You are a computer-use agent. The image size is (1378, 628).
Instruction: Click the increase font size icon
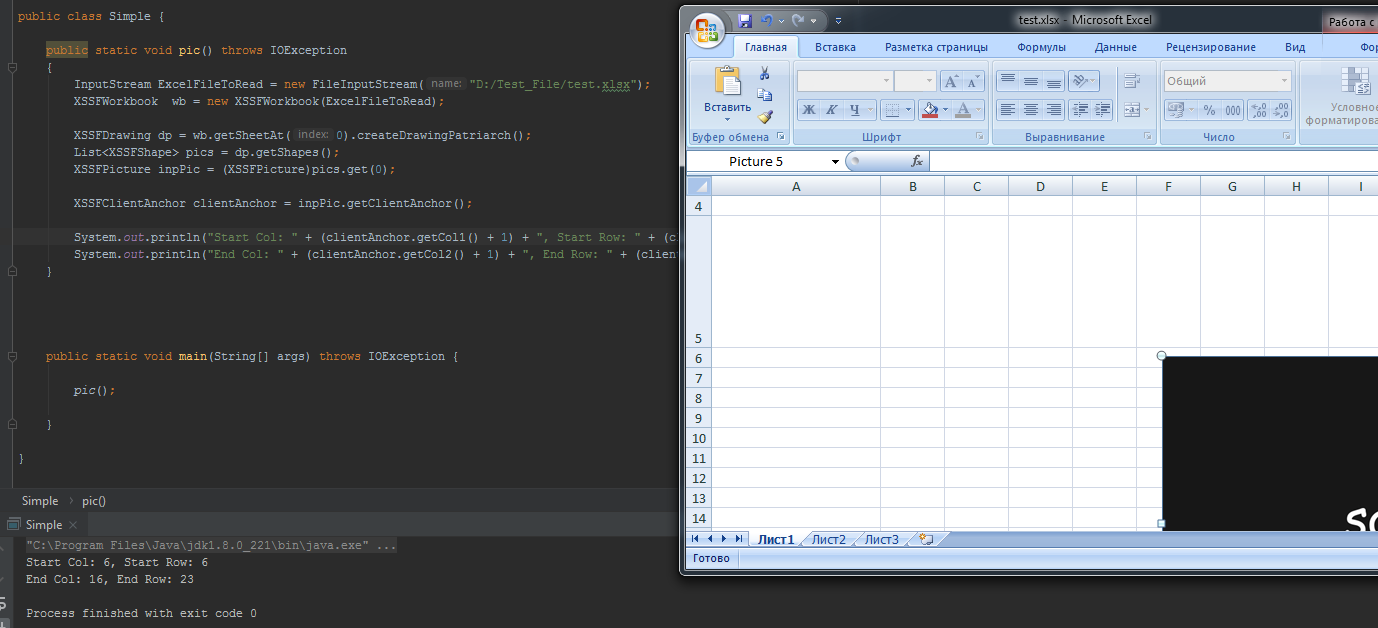952,82
